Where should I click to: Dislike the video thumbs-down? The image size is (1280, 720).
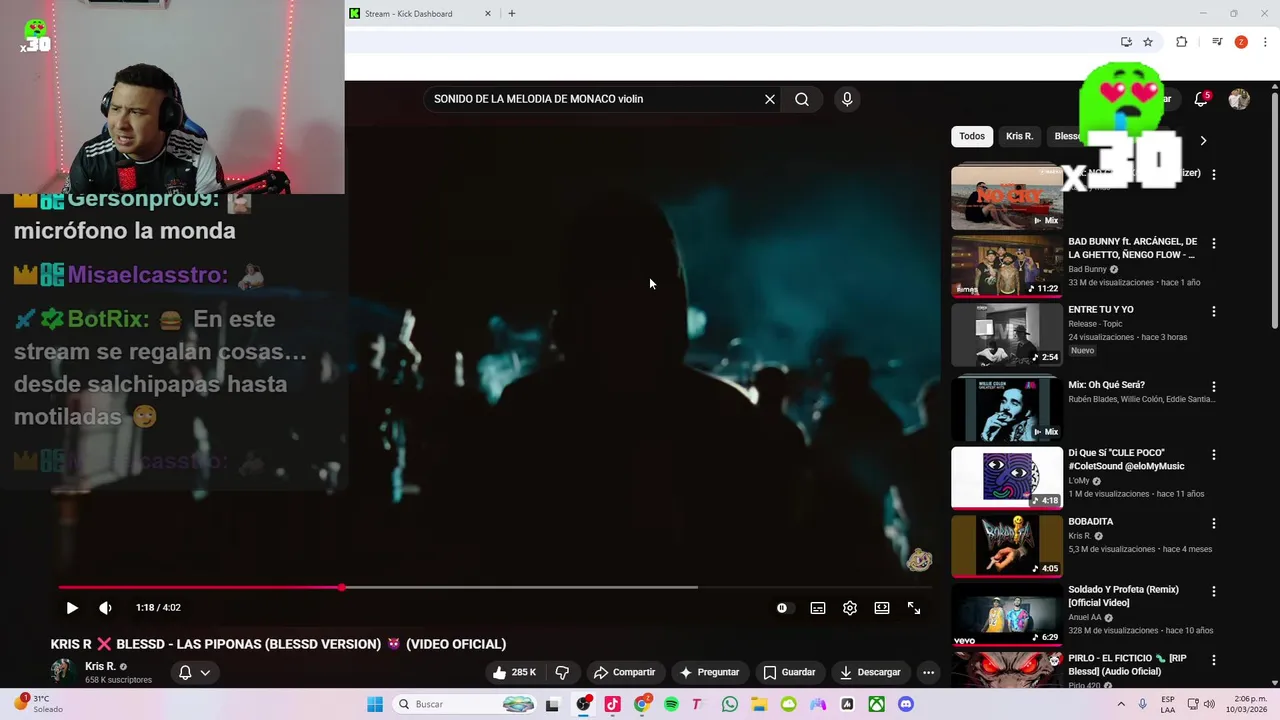(x=562, y=672)
